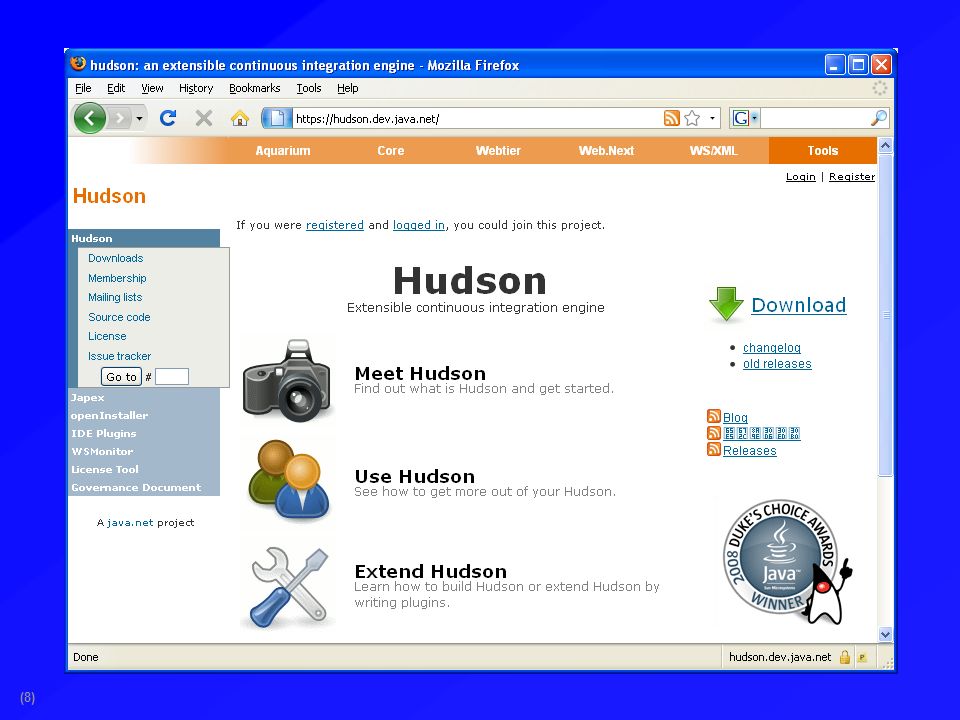This screenshot has height=720, width=960.
Task: Open the back/forward history dropdown arrow
Action: coord(140,118)
